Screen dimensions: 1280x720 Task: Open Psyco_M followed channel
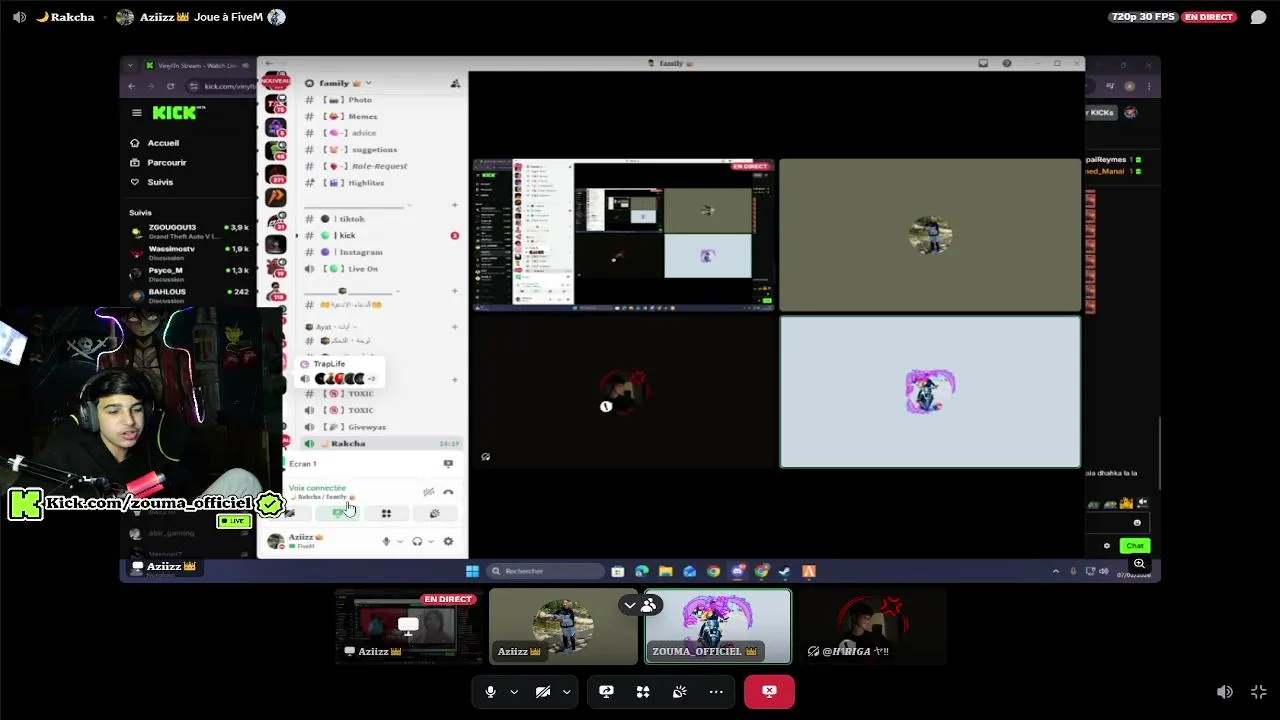[190, 273]
